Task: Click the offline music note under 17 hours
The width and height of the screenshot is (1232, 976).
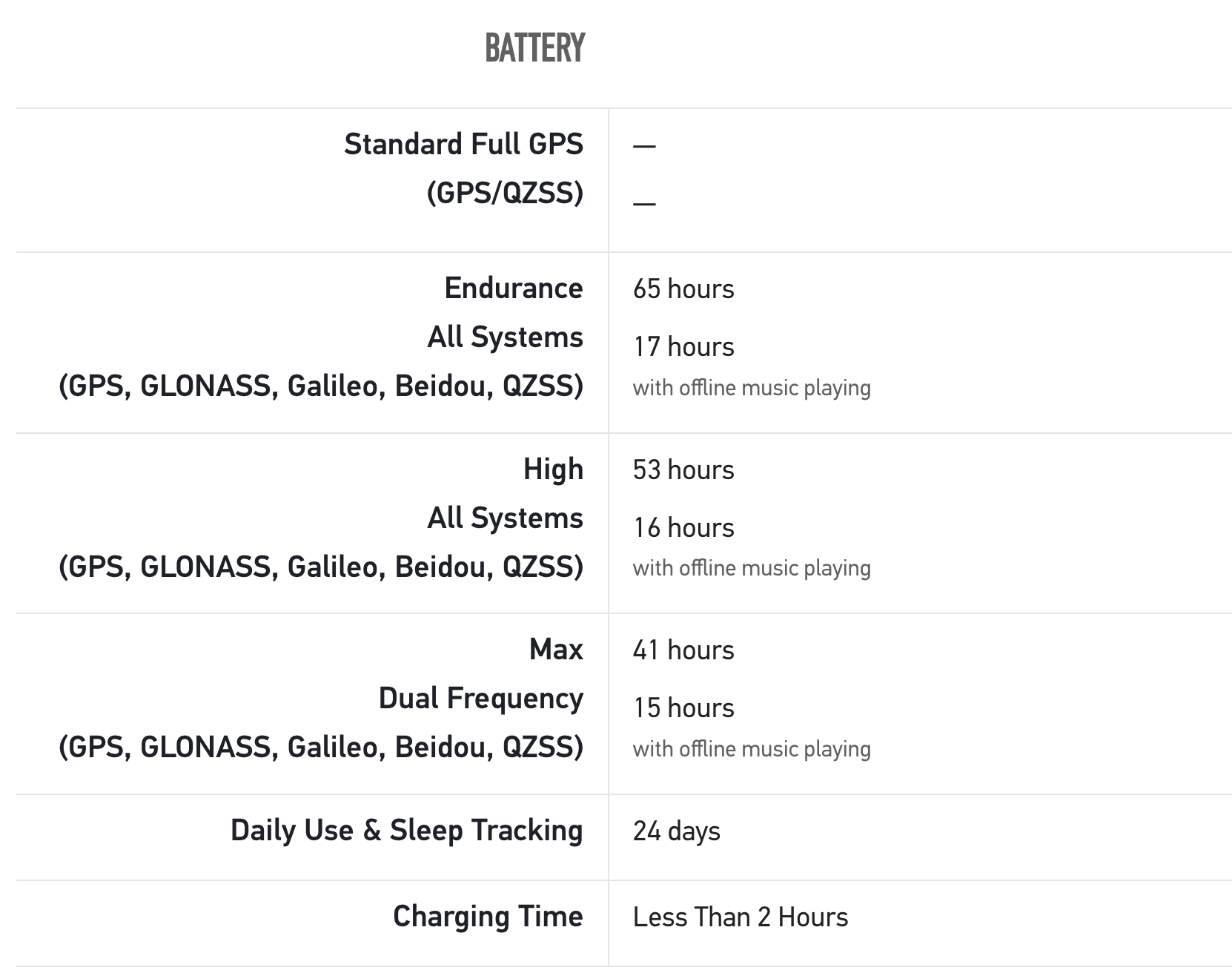Action: pyautogui.click(x=751, y=388)
